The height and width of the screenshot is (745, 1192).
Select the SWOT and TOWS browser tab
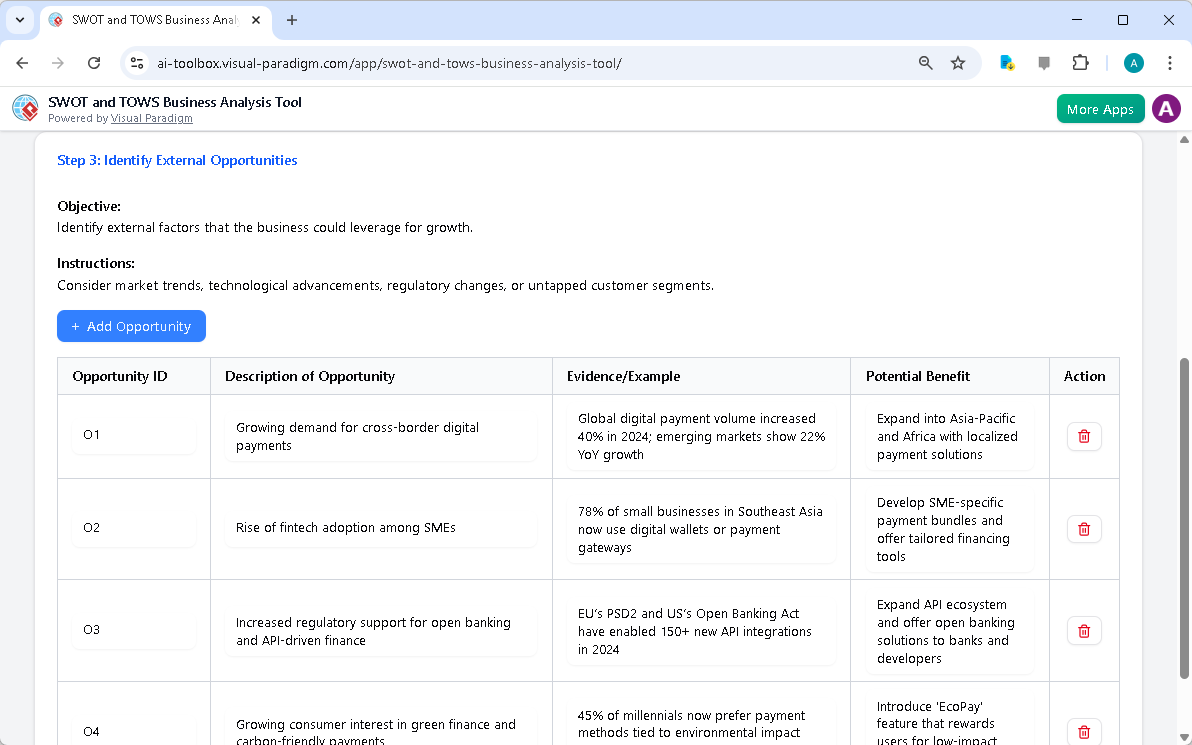point(150,20)
